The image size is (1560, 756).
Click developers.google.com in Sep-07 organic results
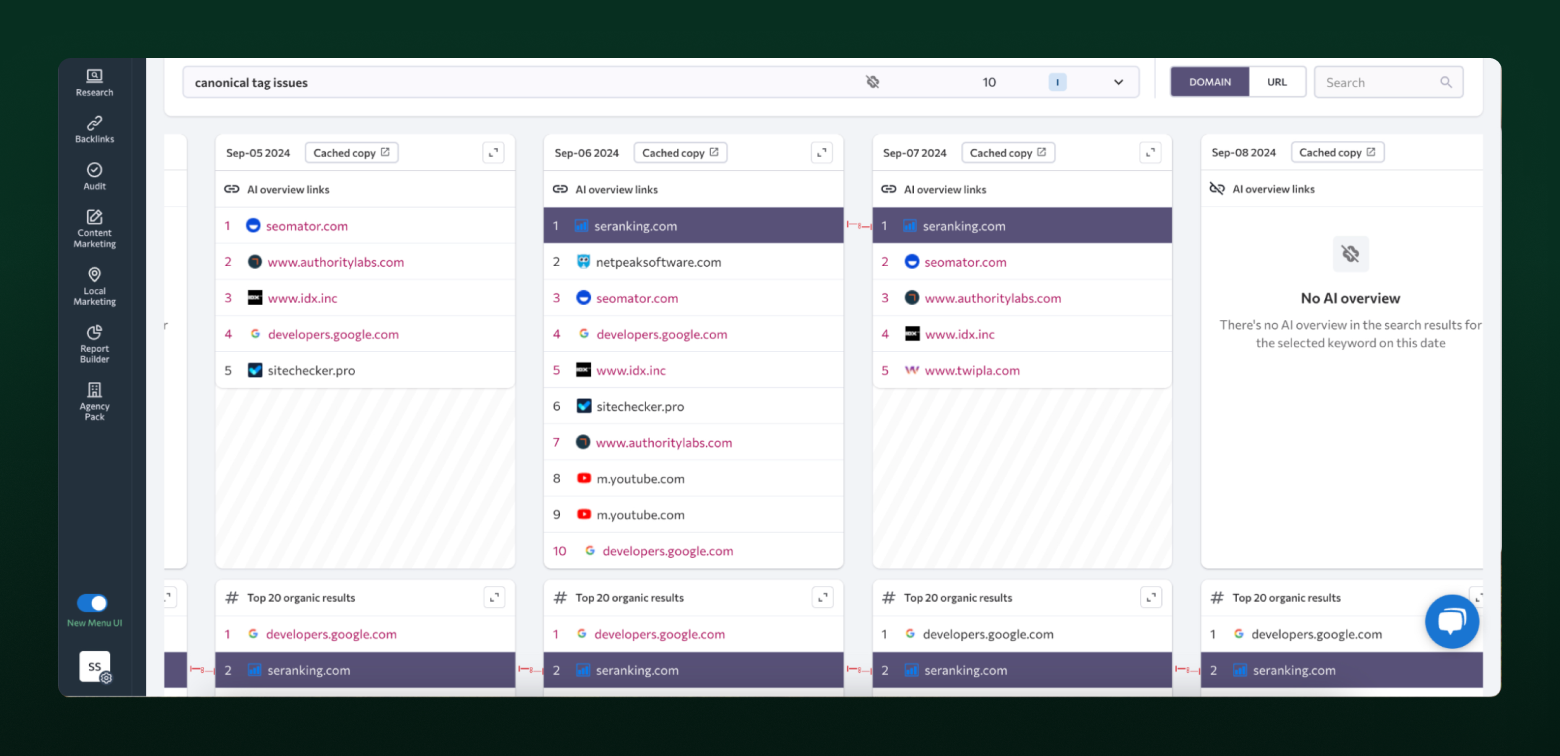(x=988, y=634)
